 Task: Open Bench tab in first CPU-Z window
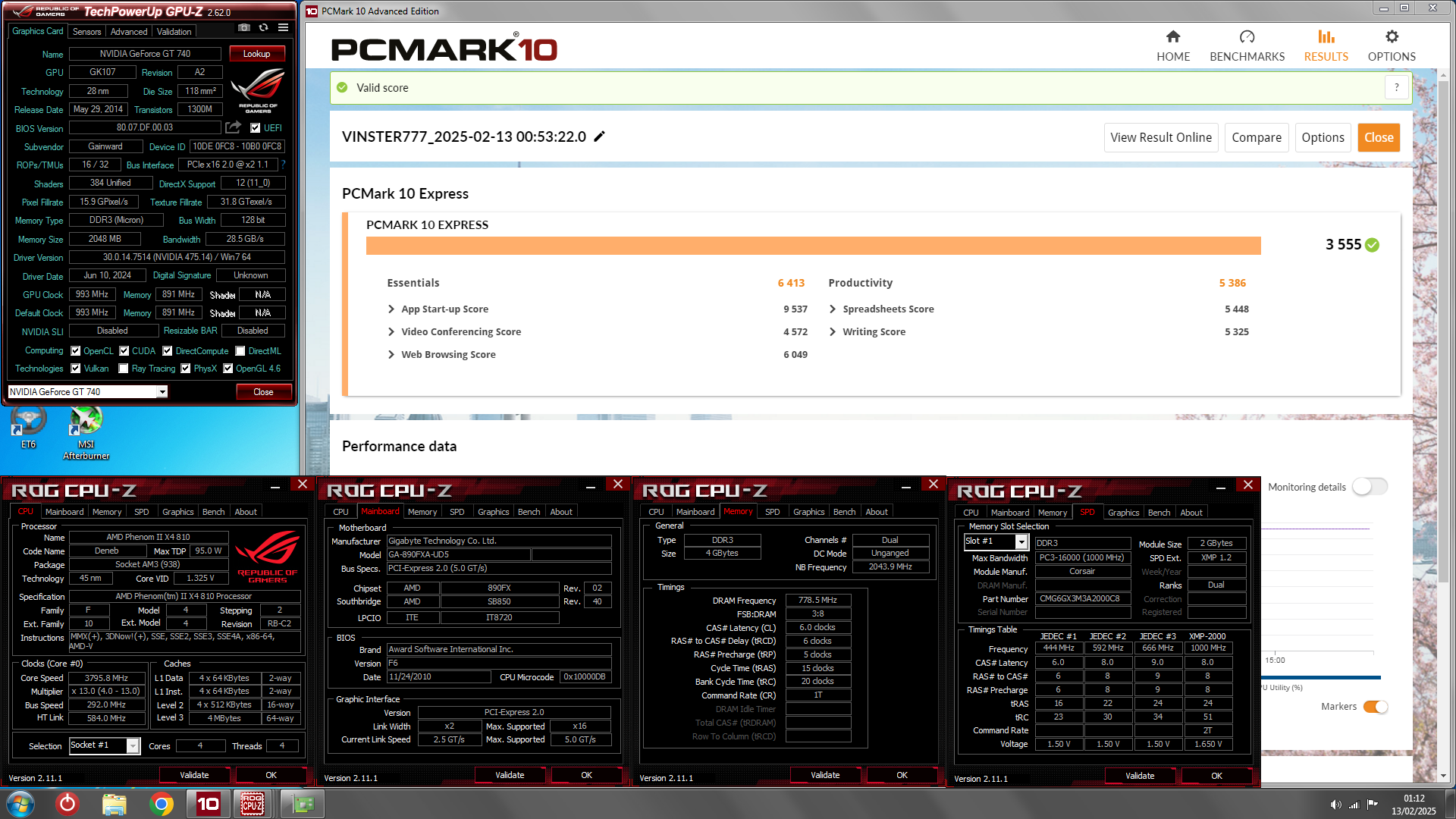coord(213,512)
